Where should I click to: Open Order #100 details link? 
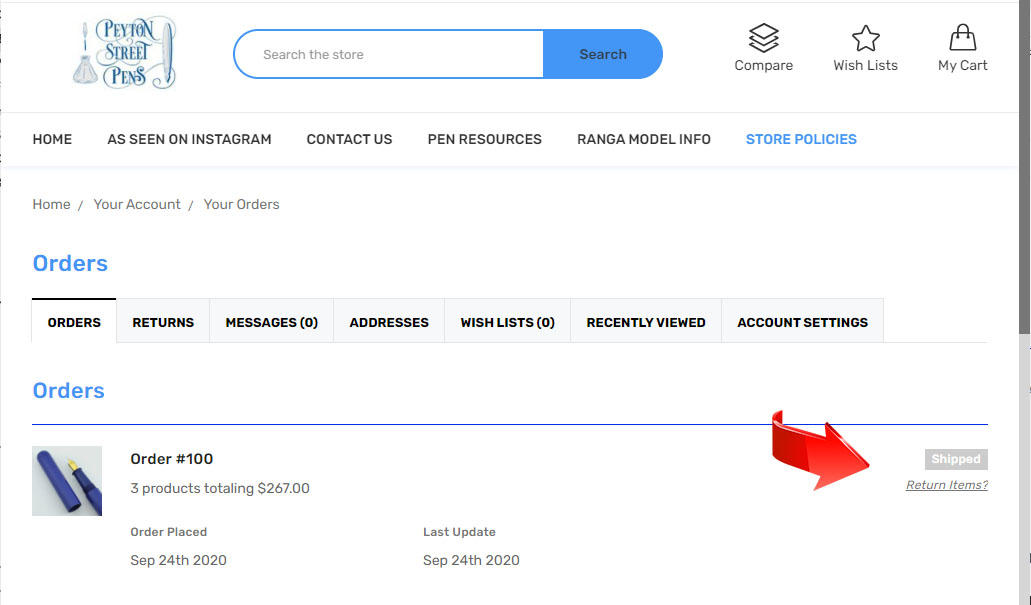[172, 459]
